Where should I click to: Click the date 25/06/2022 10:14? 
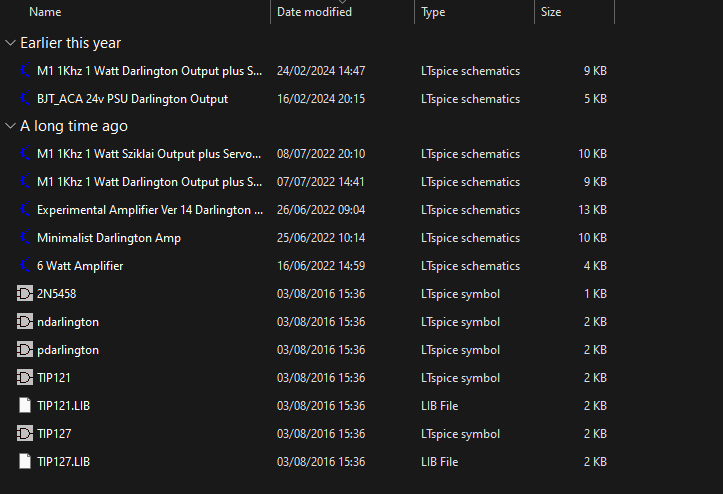tap(321, 238)
